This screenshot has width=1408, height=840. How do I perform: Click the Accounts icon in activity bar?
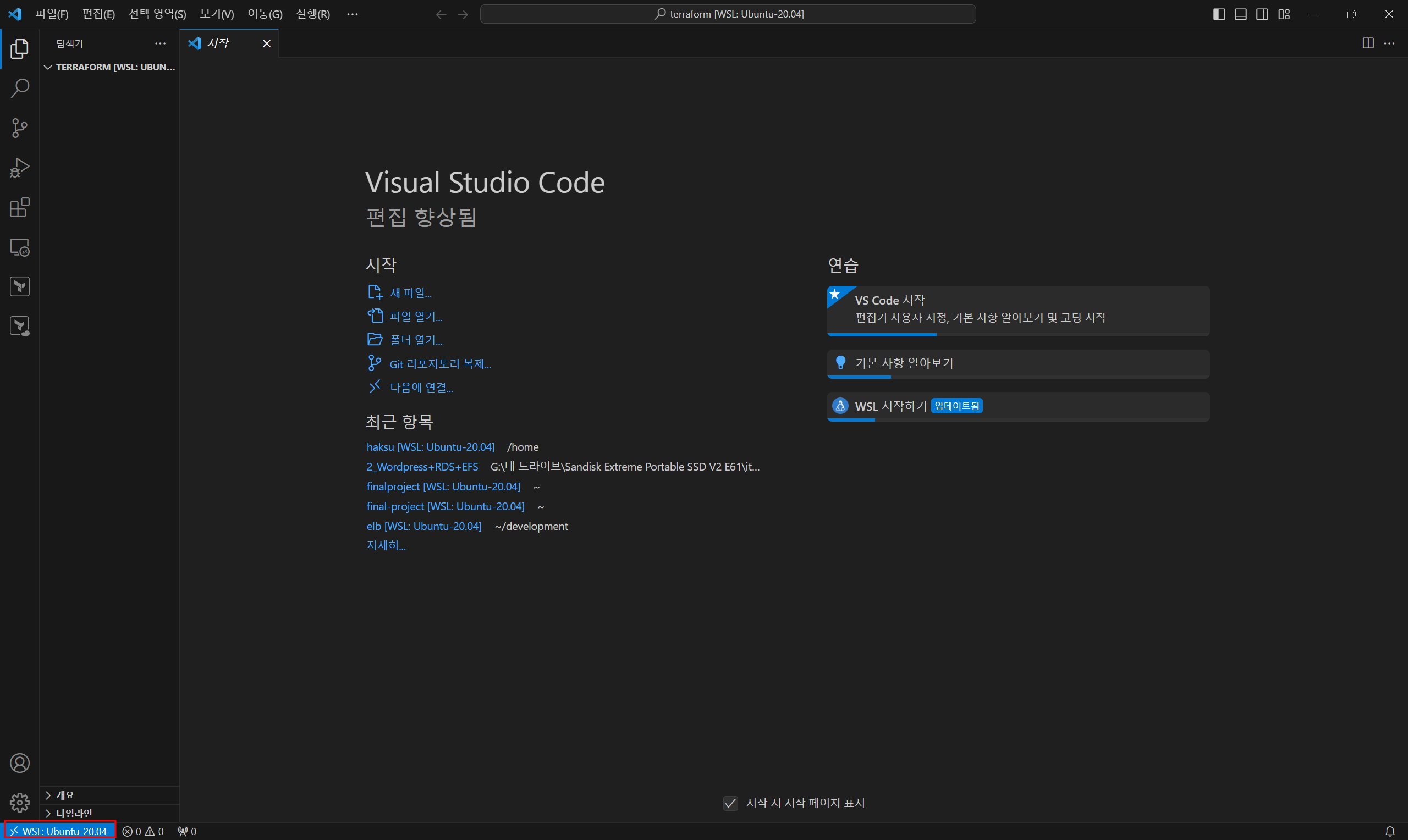point(20,763)
